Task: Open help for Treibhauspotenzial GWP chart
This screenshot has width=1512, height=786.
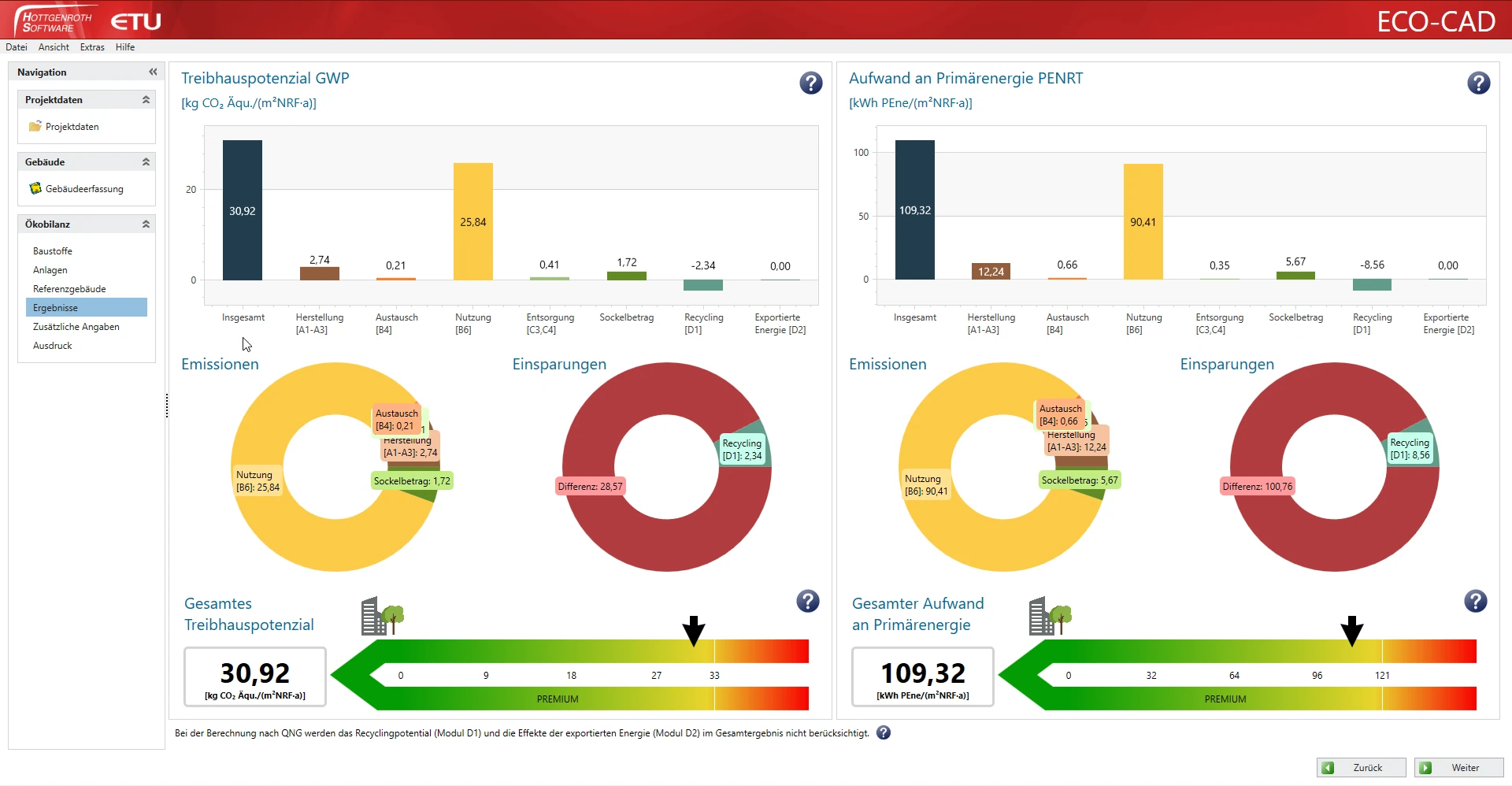Action: (810, 83)
